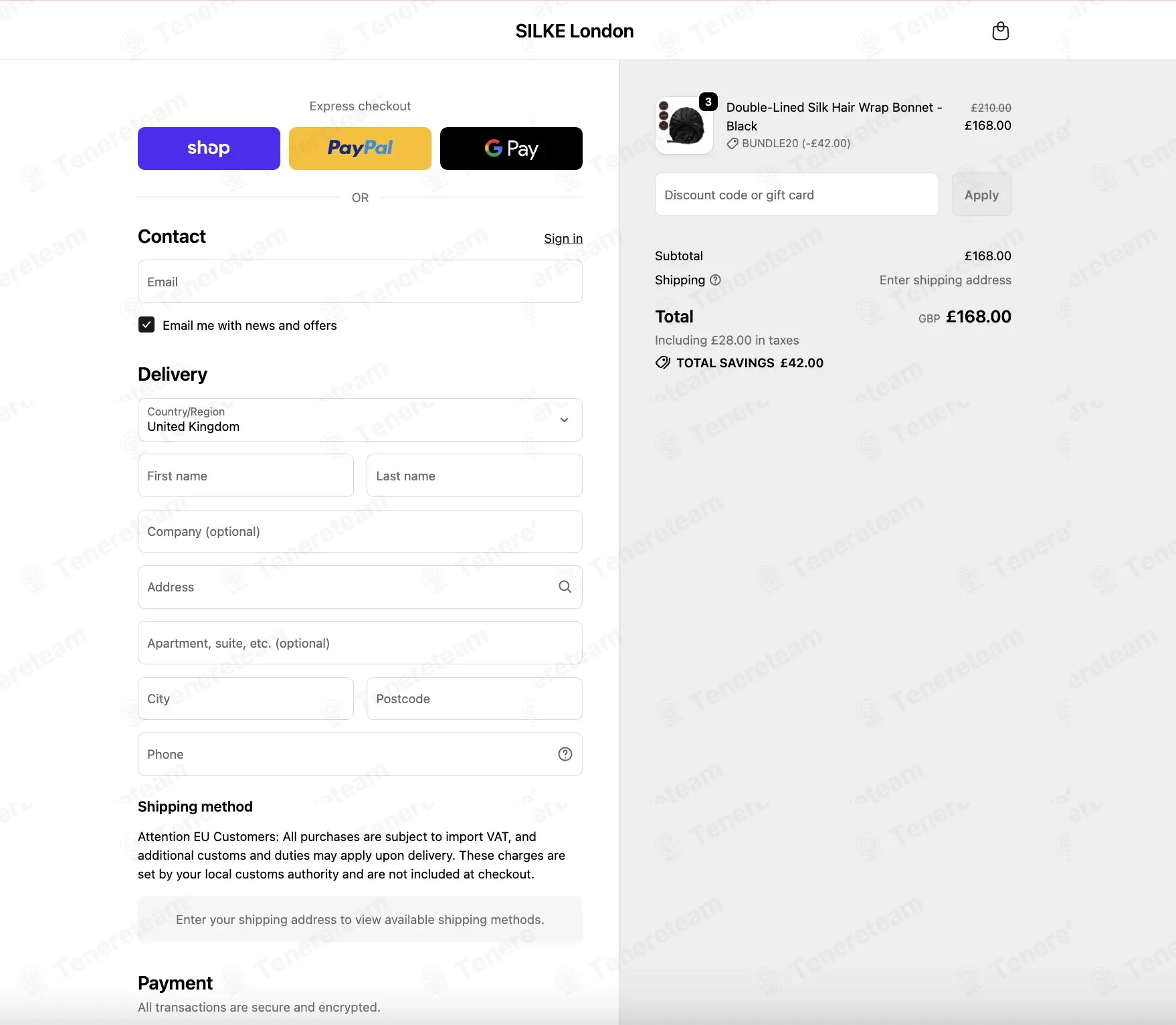The height and width of the screenshot is (1025, 1176).
Task: Check out using Google Pay
Action: (511, 149)
